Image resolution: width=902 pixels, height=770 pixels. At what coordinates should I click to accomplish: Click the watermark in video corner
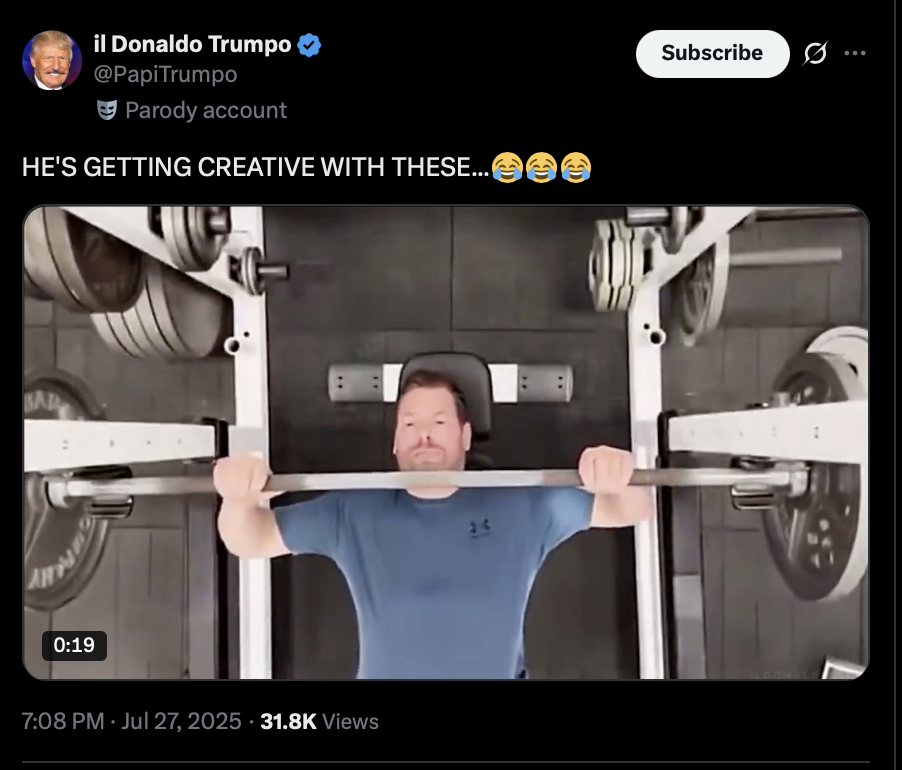coord(785,674)
